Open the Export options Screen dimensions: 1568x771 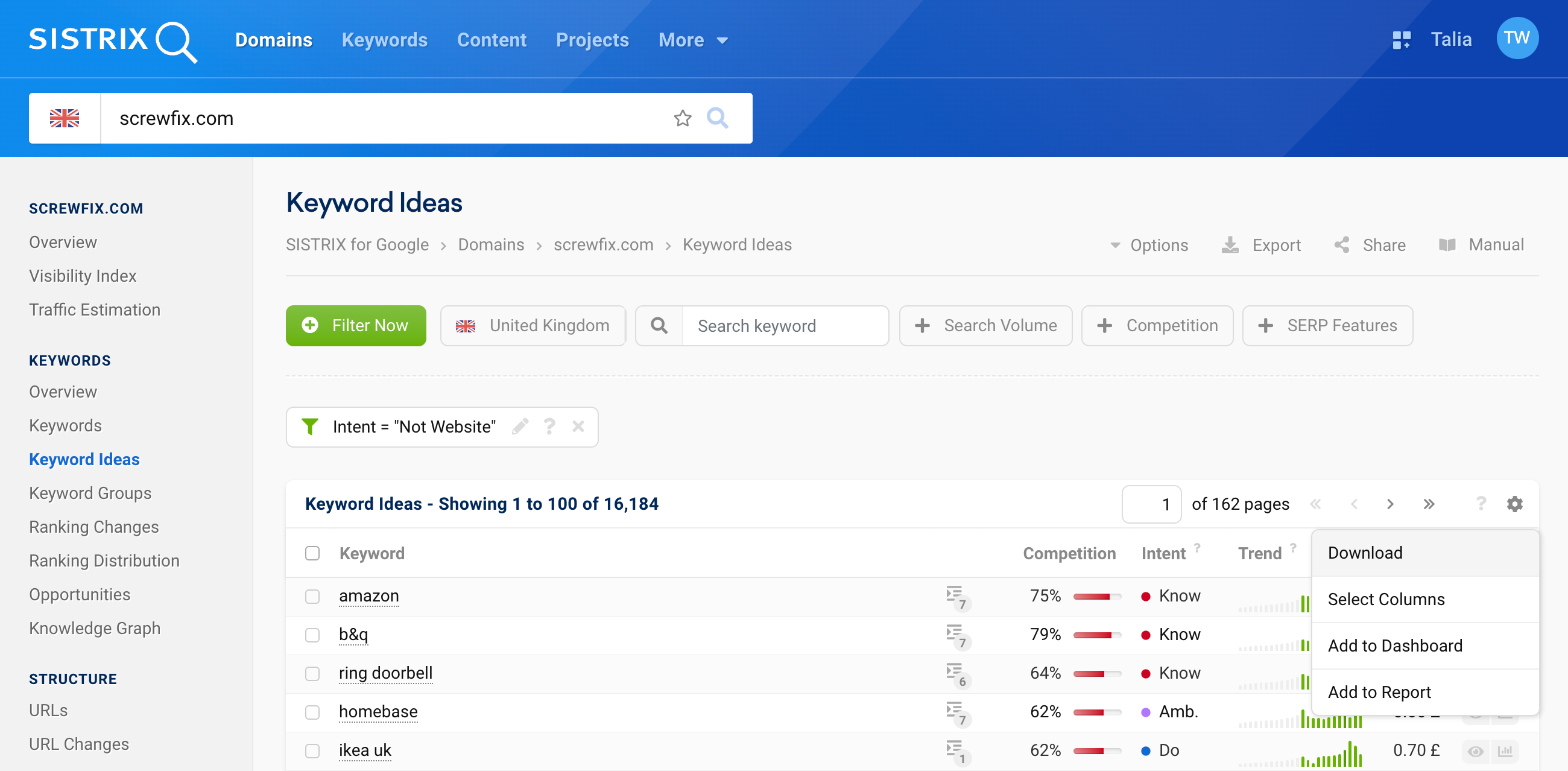coord(1263,244)
